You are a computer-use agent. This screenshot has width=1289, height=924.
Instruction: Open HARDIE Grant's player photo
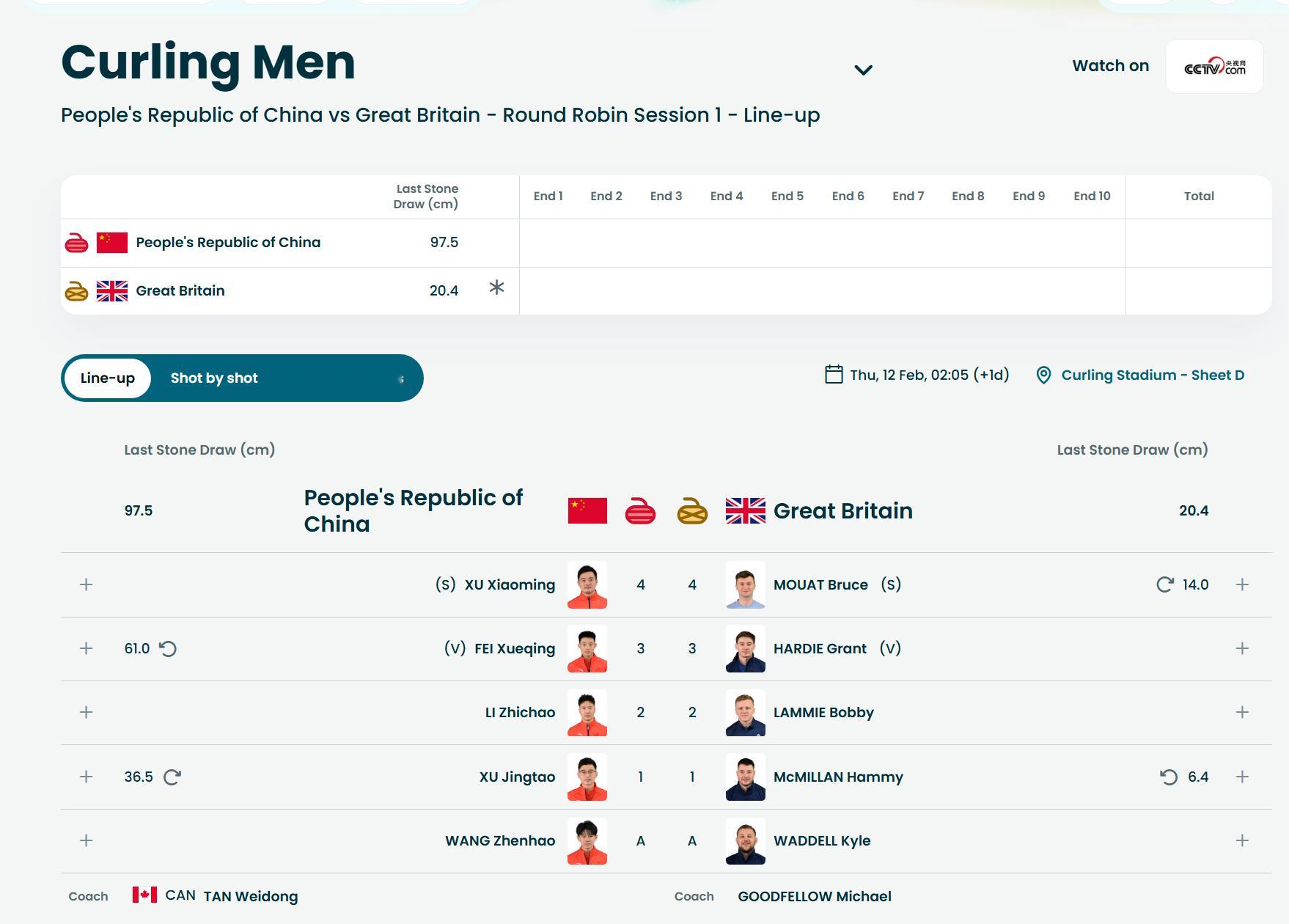point(746,648)
